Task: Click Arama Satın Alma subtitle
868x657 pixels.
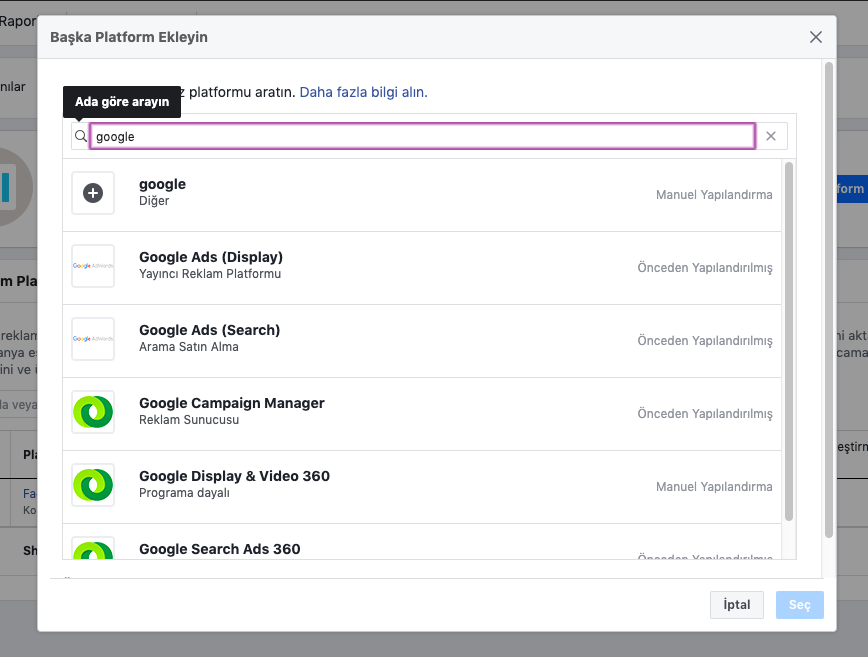Action: pyautogui.click(x=189, y=347)
